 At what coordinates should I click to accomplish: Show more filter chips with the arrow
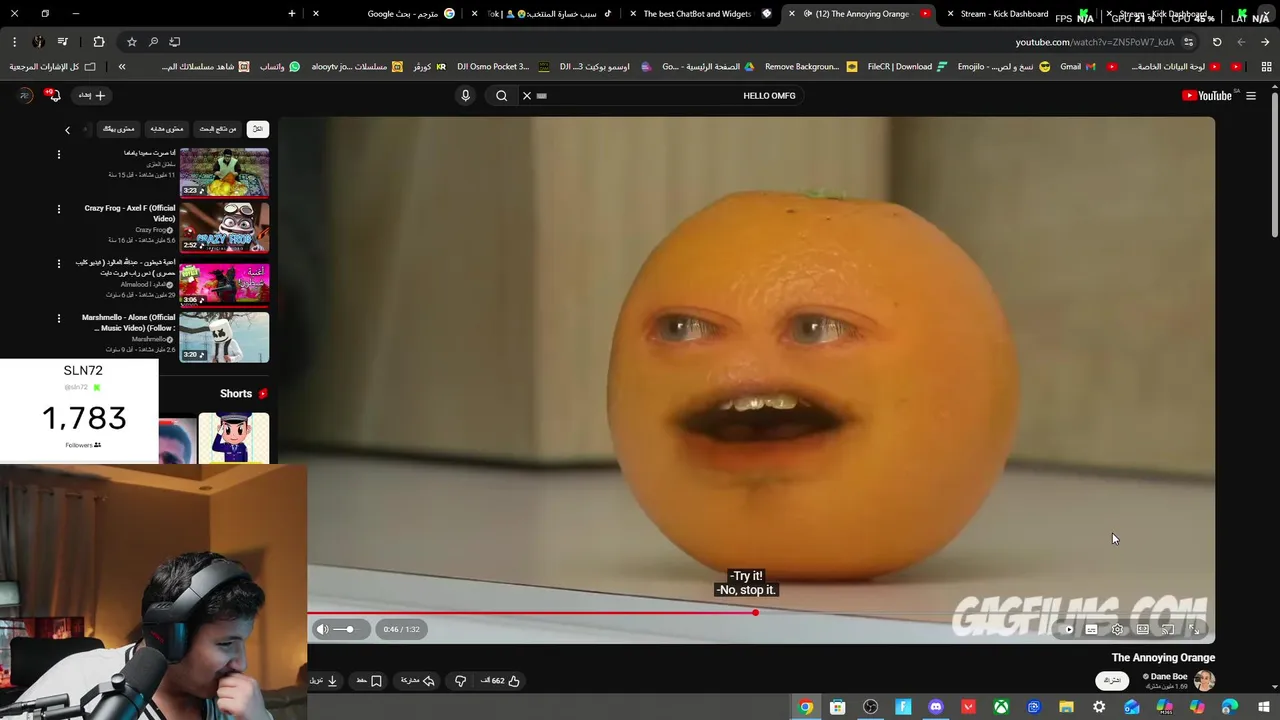(x=68, y=130)
